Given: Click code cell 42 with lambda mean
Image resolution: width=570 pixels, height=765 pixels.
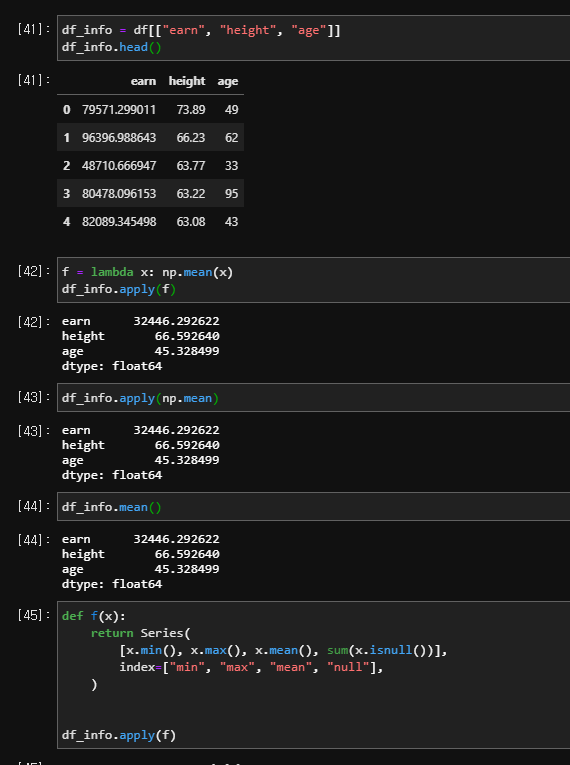Looking at the screenshot, I should (313, 280).
